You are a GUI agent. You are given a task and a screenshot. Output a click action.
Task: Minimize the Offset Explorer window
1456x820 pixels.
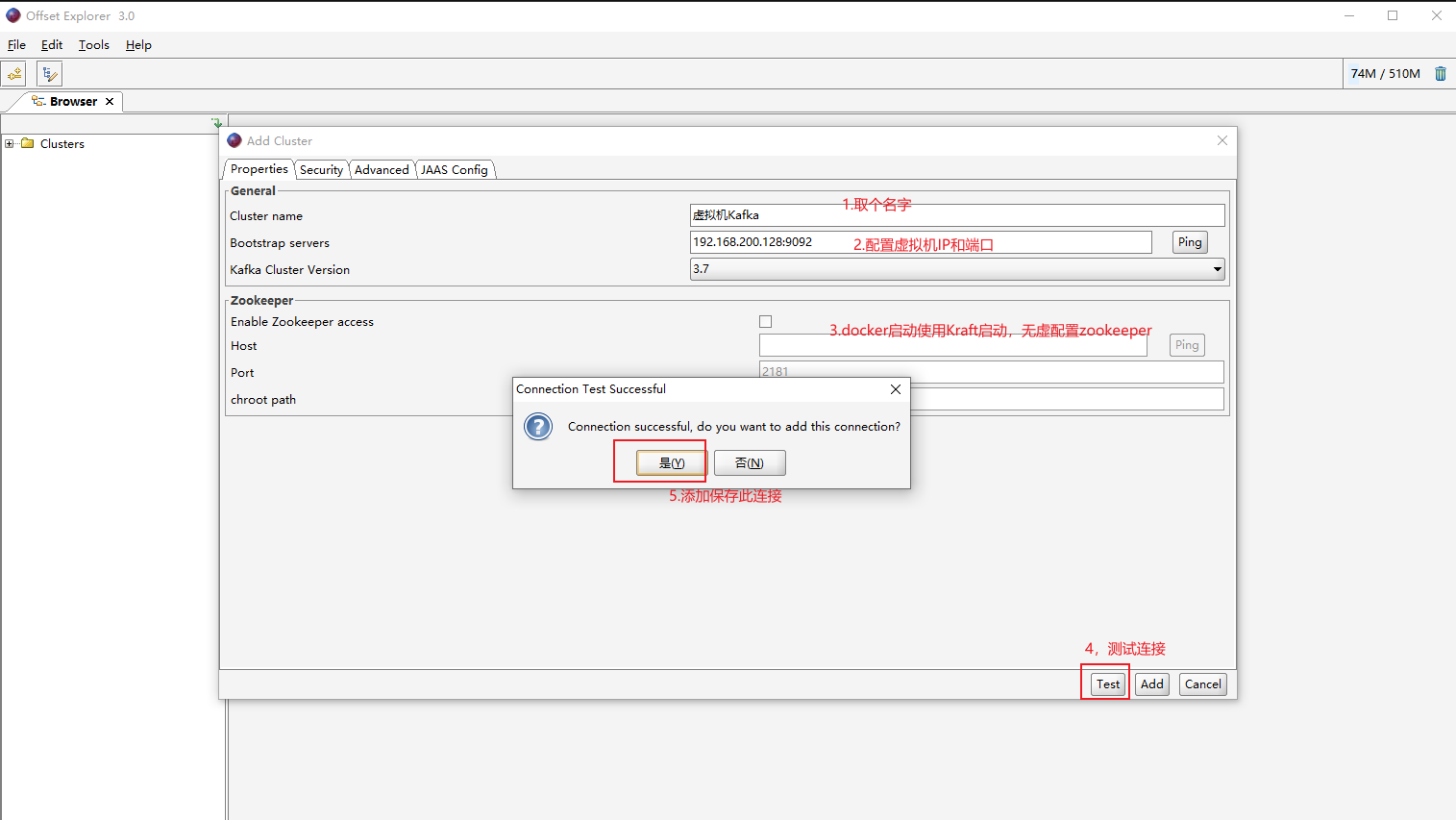[x=1349, y=15]
